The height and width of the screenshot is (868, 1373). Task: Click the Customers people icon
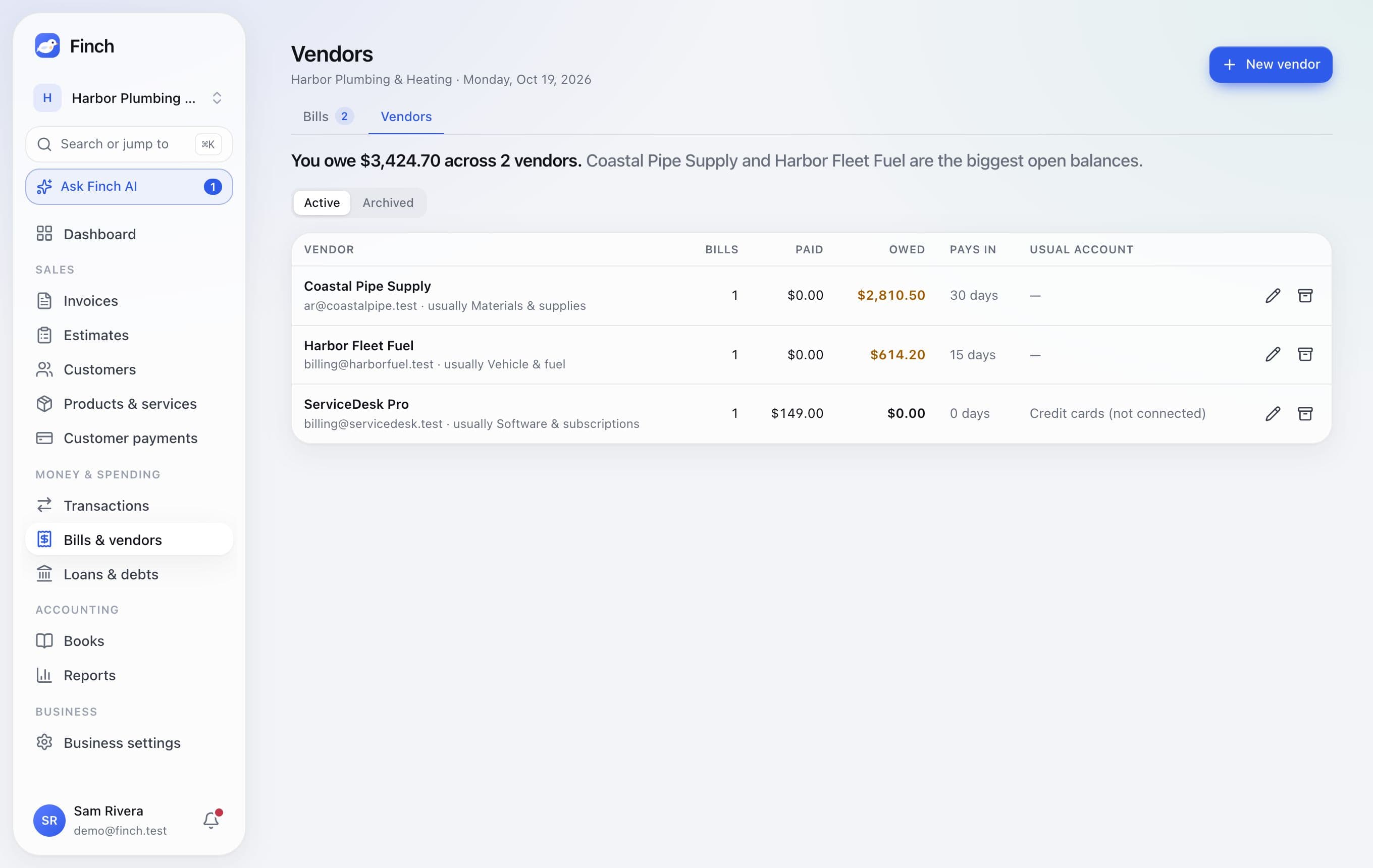click(x=44, y=369)
